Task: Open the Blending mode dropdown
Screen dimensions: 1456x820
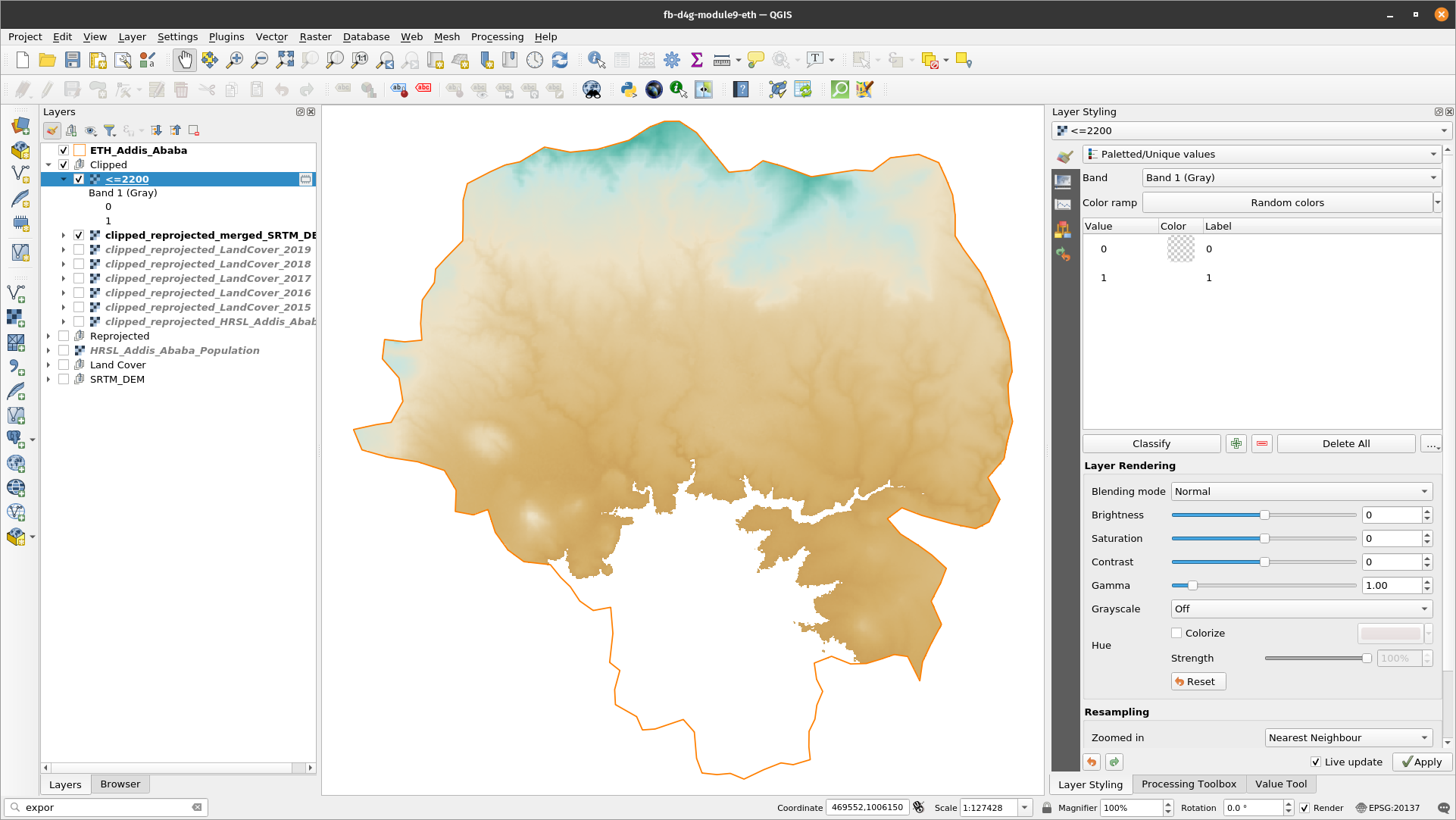Action: coord(1301,491)
